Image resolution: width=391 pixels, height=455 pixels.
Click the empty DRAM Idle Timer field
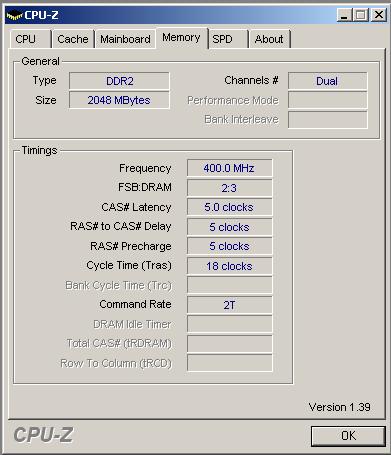[230, 324]
